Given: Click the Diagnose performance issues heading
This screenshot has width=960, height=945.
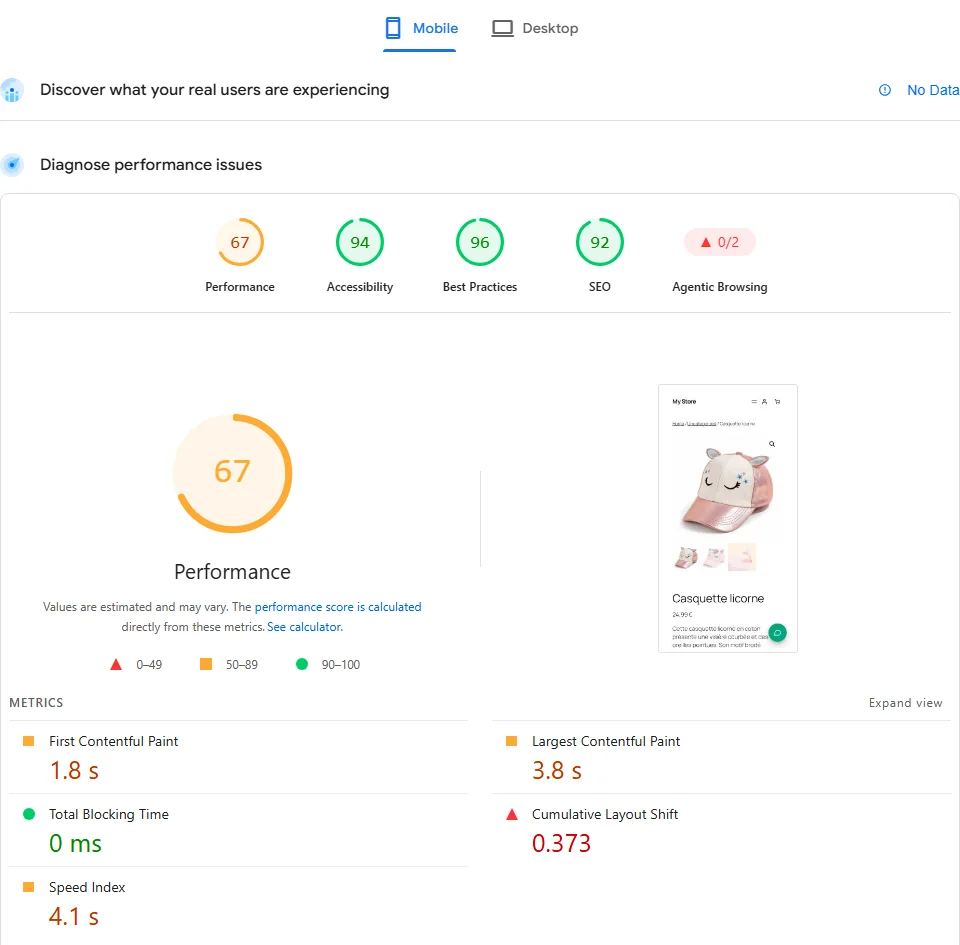Looking at the screenshot, I should 151,165.
